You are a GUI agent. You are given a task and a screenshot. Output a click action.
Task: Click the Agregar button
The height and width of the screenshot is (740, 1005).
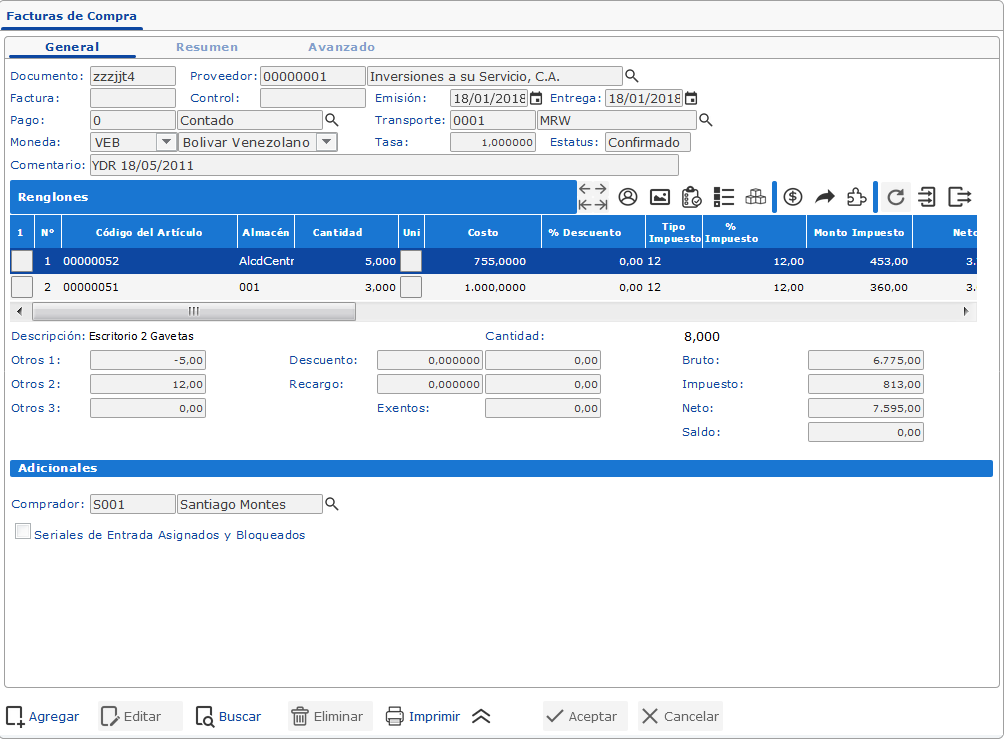point(43,716)
